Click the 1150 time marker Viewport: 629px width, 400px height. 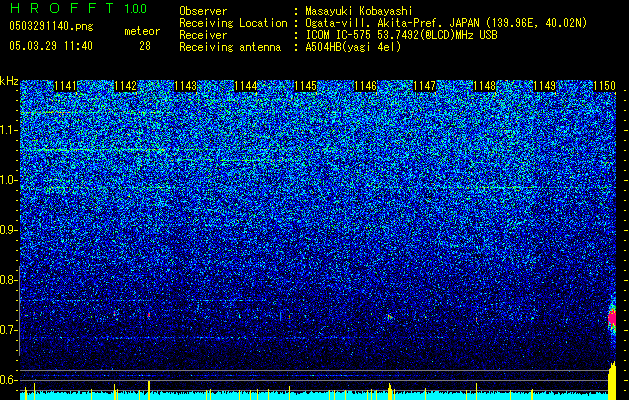(x=604, y=86)
